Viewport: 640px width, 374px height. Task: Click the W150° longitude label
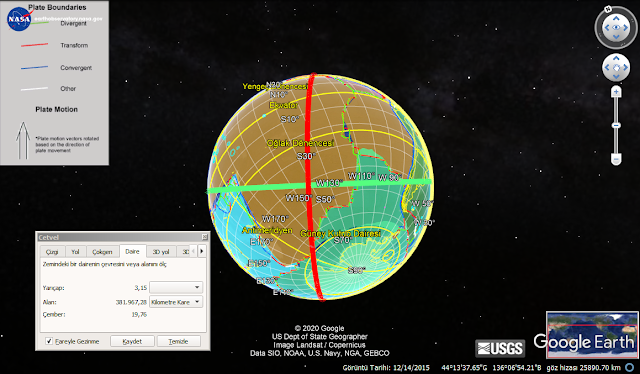[x=299, y=198]
